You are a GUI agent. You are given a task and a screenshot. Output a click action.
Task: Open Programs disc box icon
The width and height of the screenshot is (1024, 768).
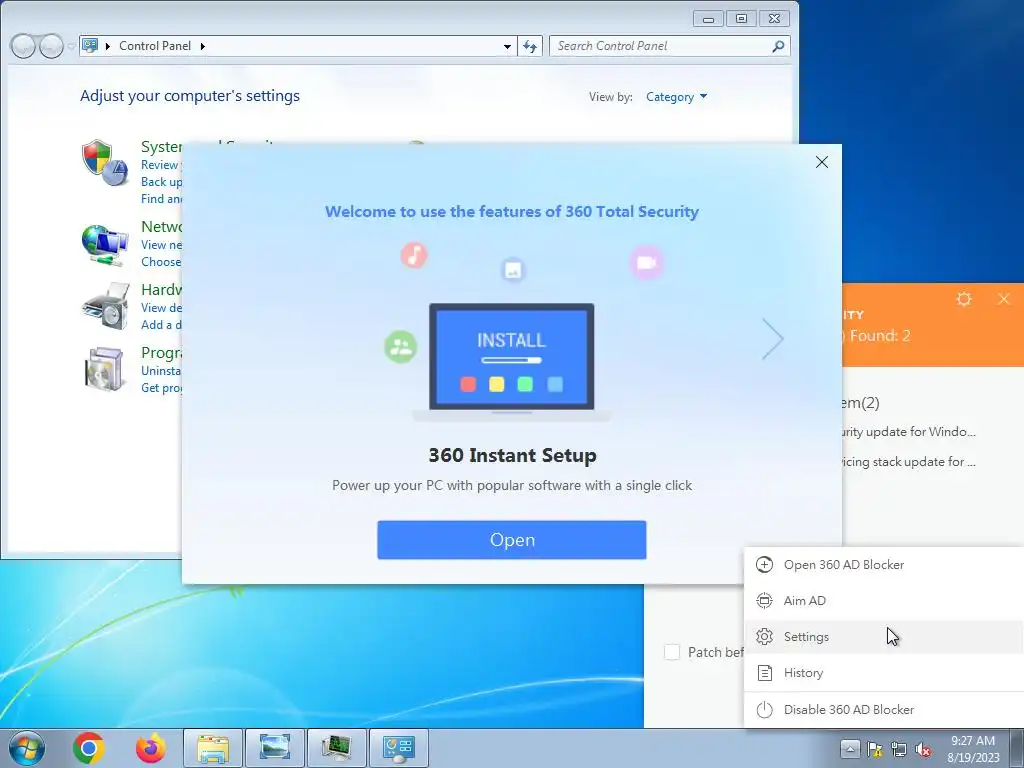104,369
